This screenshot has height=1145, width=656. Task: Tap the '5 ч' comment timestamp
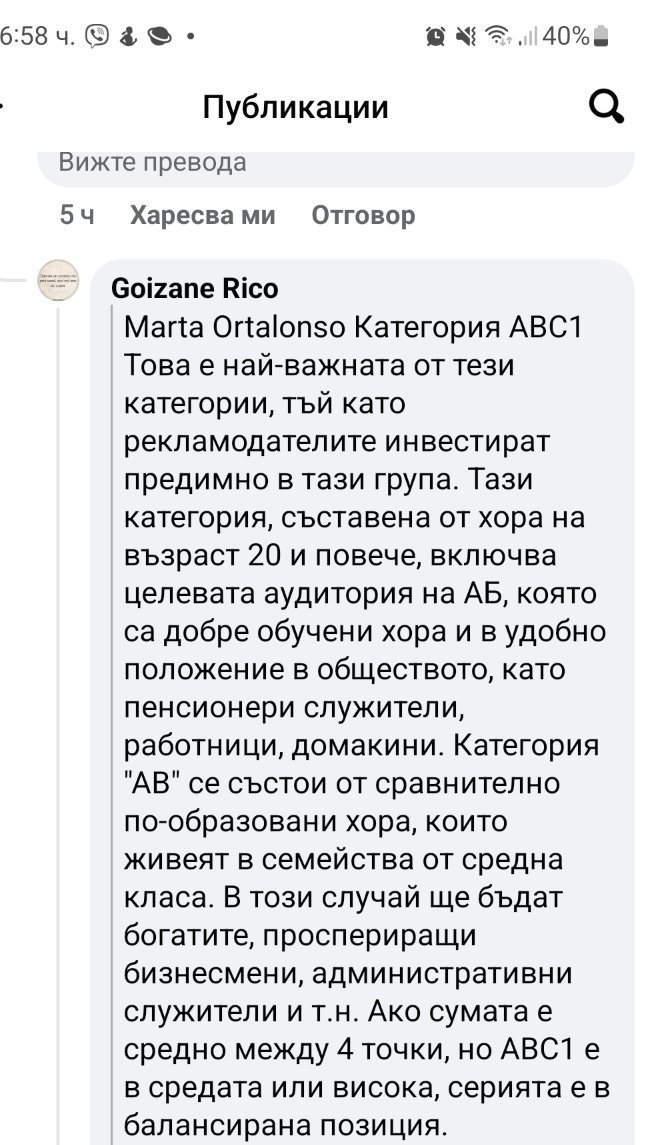pyautogui.click(x=77, y=215)
